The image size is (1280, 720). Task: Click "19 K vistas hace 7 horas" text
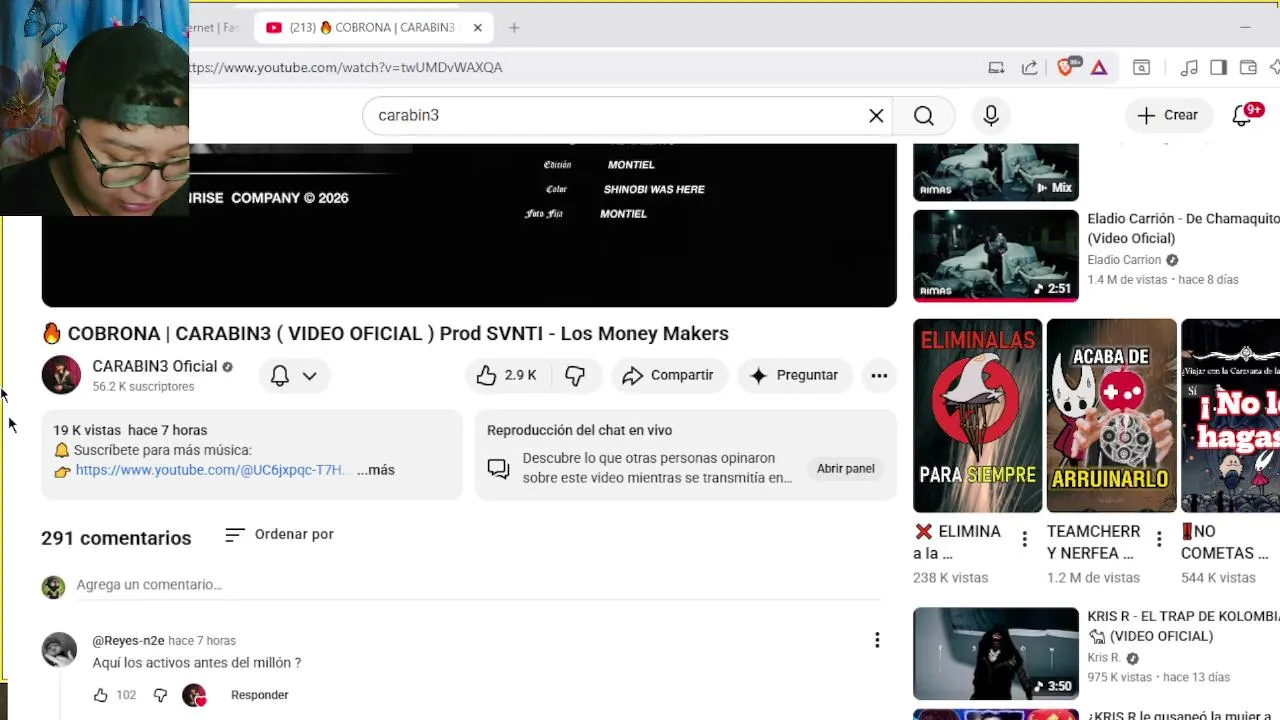(x=130, y=430)
